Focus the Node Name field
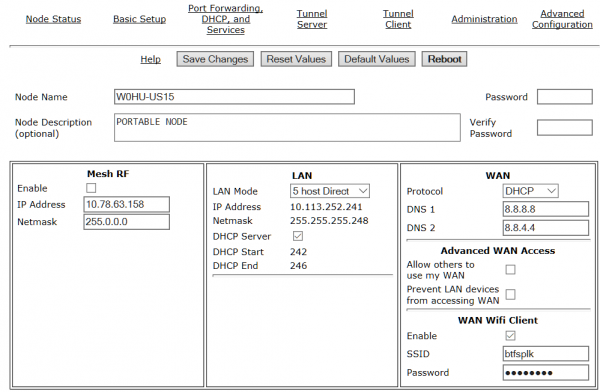Screen dimensions: 600x392 click(x=234, y=97)
